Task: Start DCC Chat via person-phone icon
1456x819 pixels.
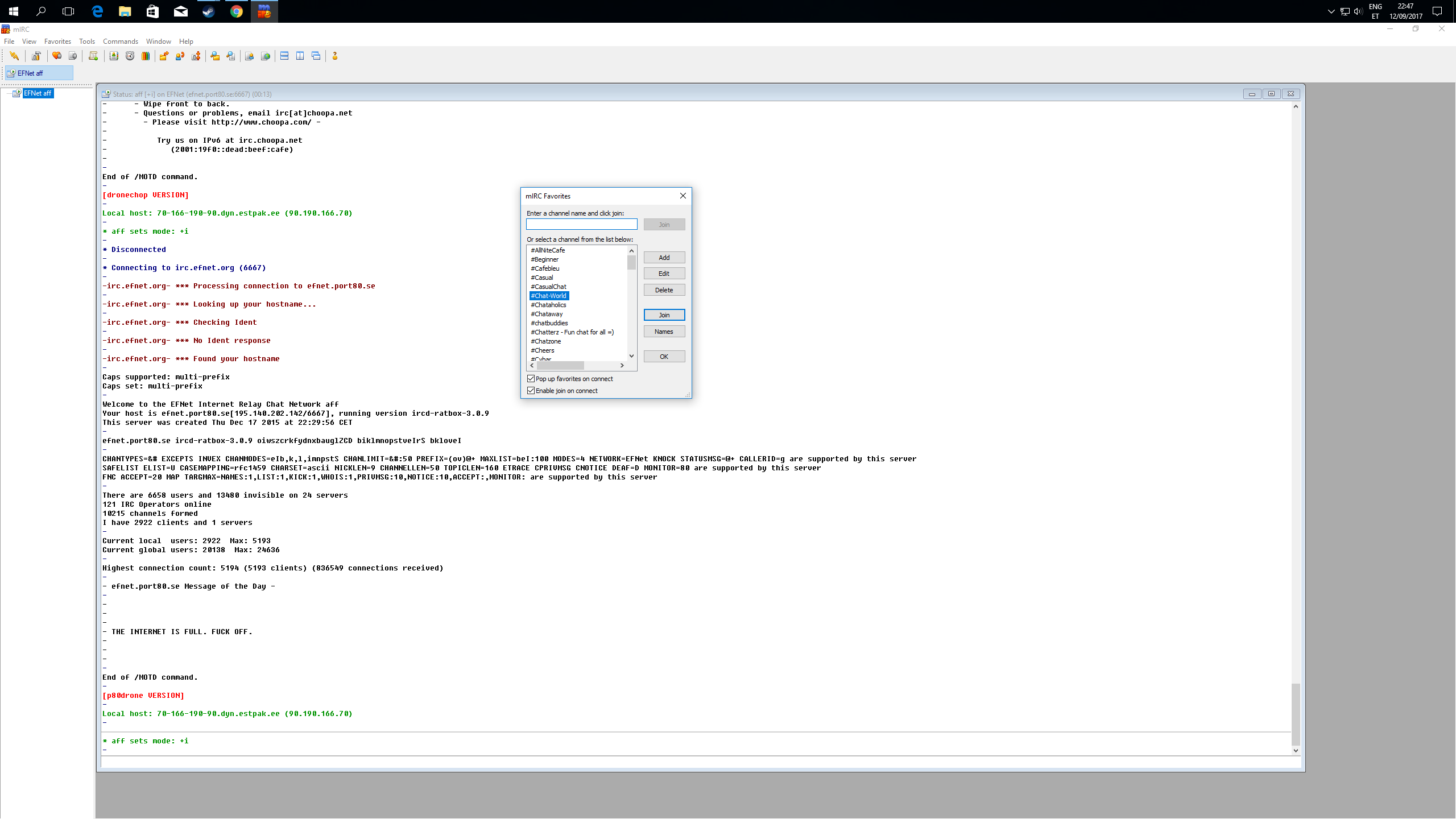Action: (180, 56)
